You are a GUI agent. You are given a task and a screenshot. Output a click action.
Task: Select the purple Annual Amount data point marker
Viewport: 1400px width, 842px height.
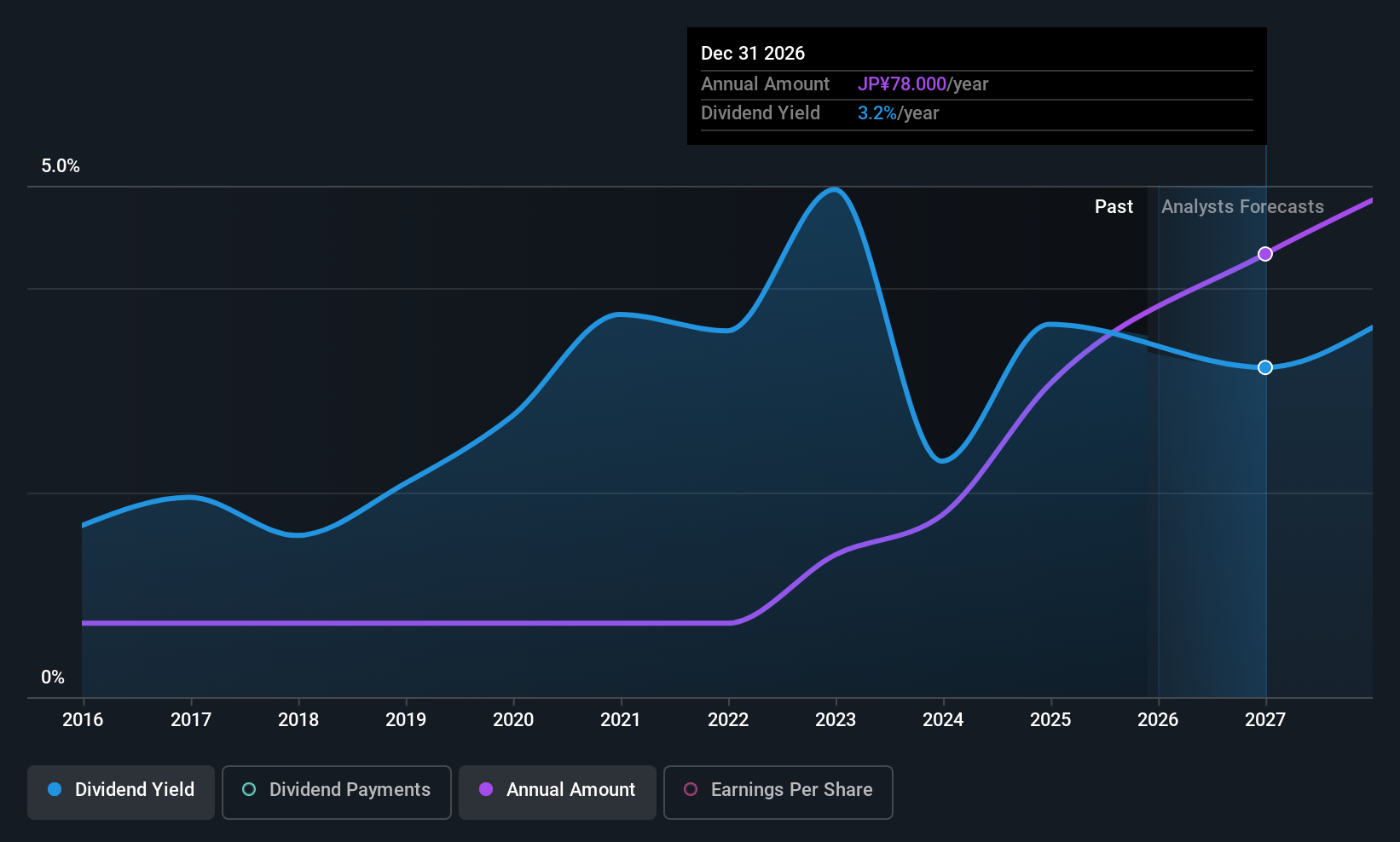tap(1265, 254)
